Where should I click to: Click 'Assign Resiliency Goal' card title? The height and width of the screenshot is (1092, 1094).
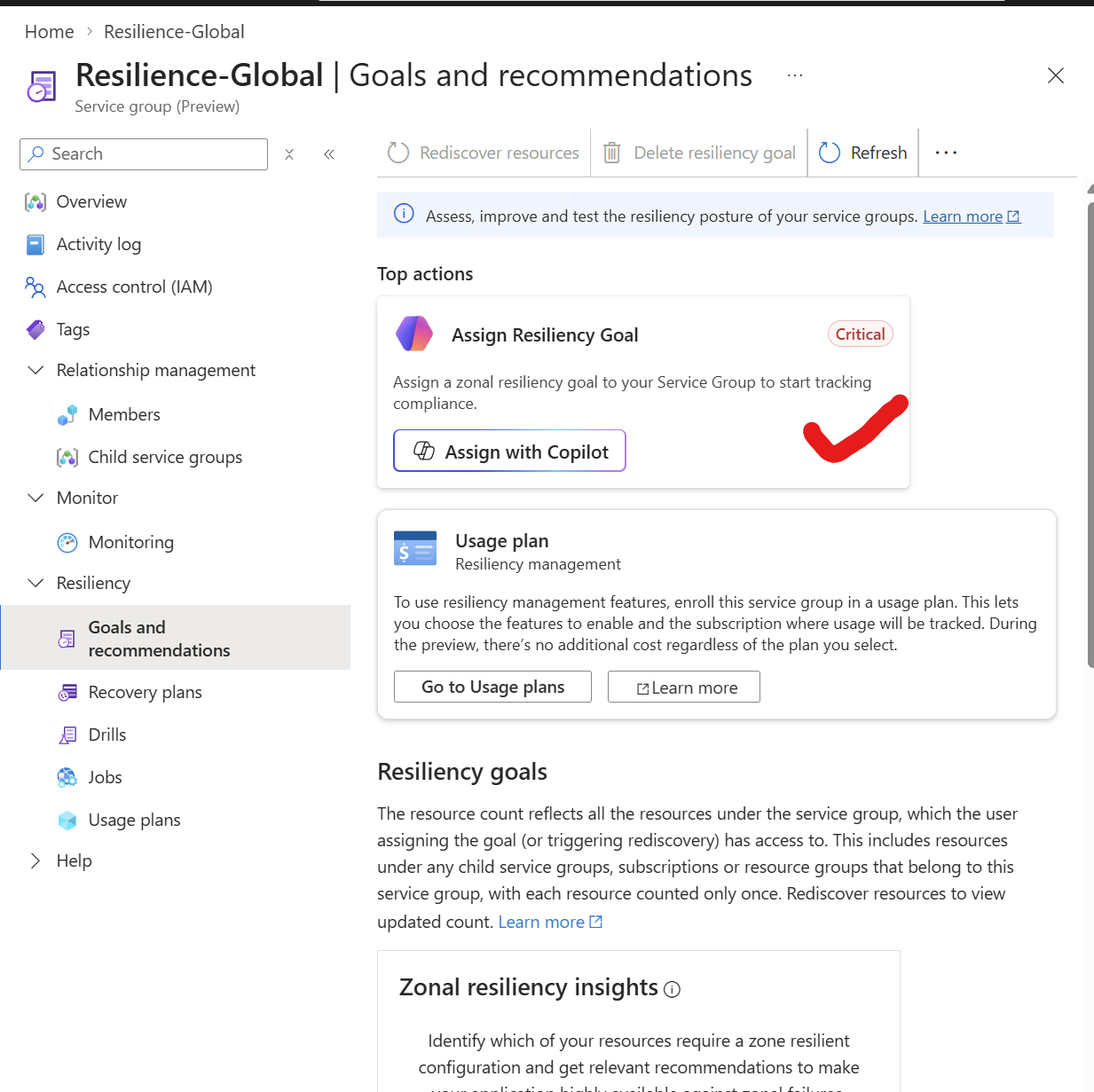point(545,335)
